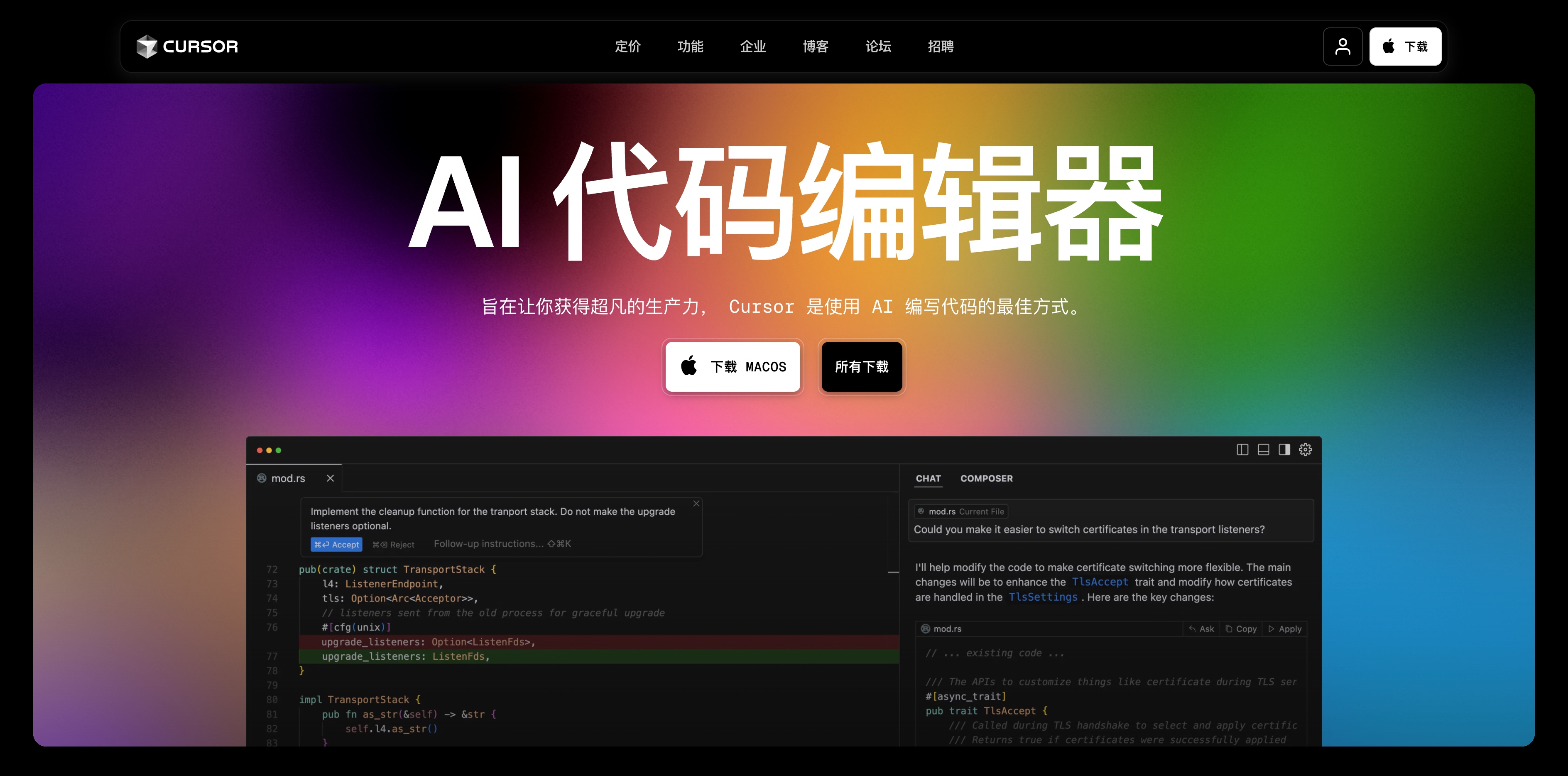Screen dimensions: 1568x776
Task: Click the 'pub trait TlsAccept {' line
Action: 986,712
